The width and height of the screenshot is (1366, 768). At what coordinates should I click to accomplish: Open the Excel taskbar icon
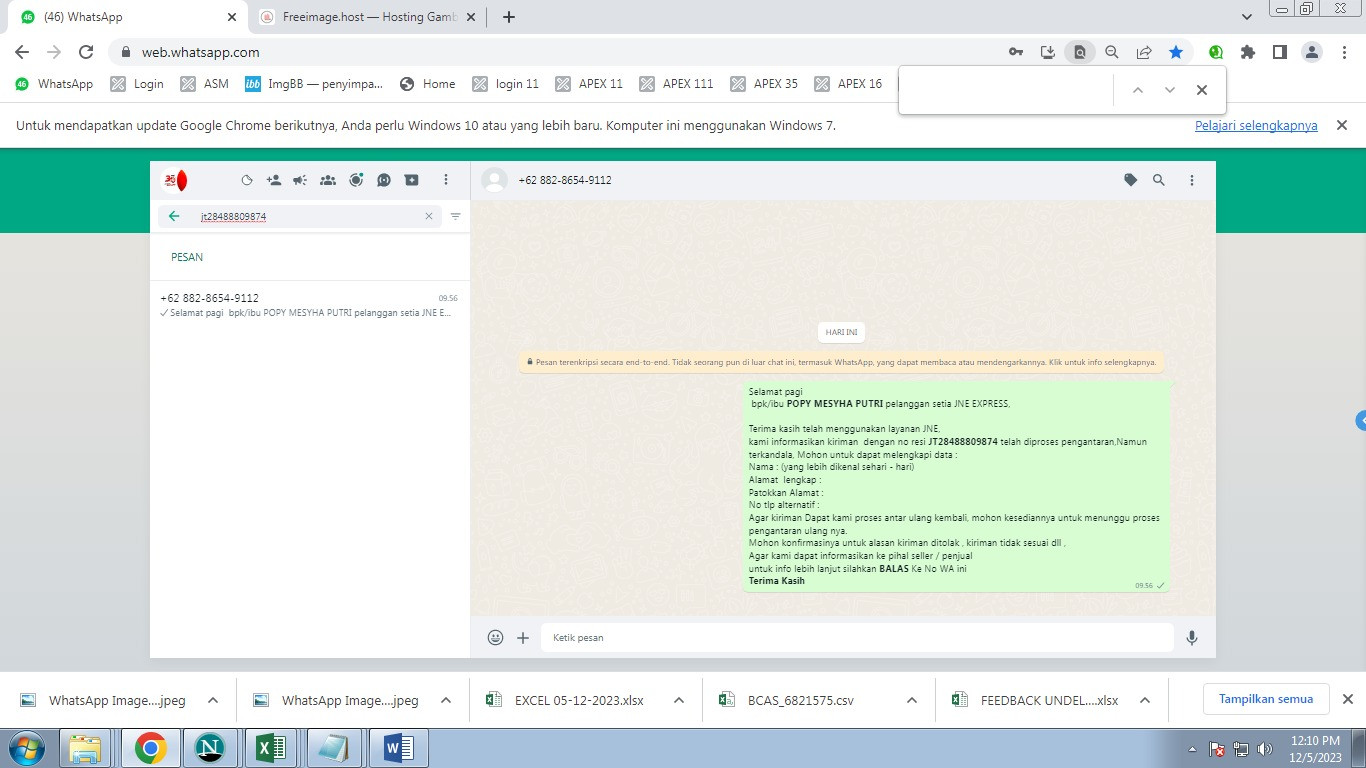pos(271,748)
